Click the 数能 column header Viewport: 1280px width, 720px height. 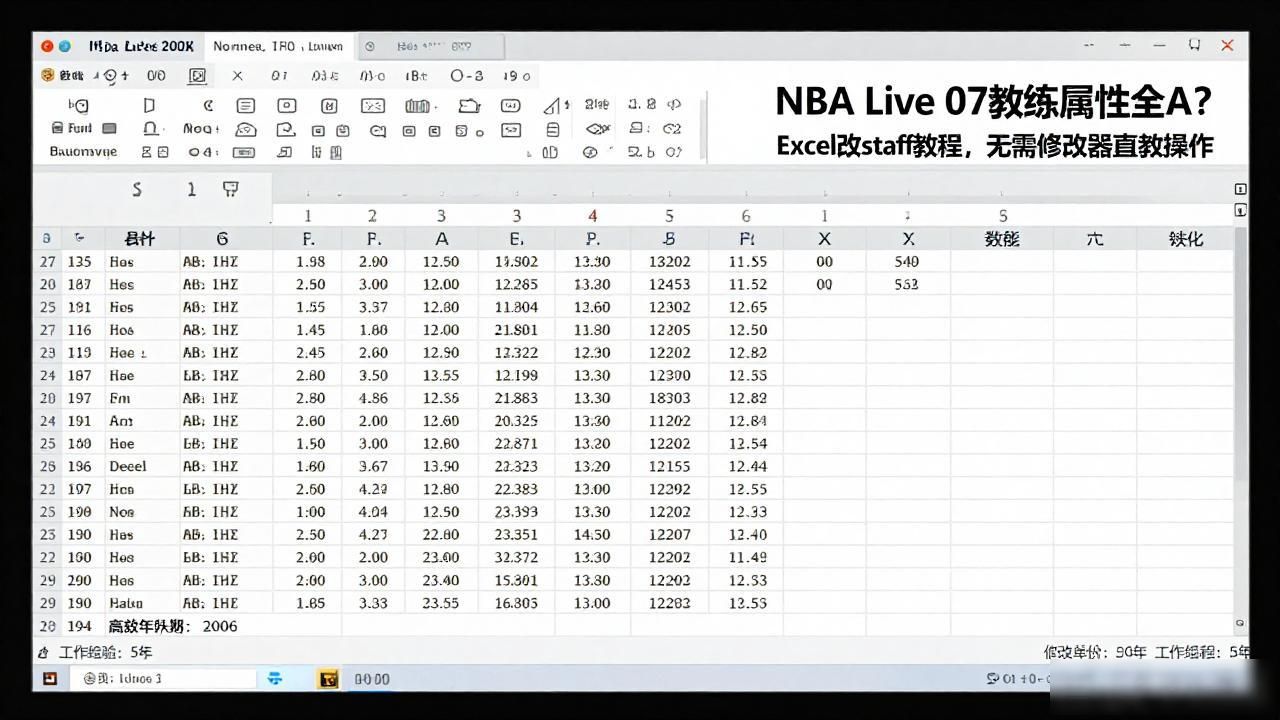click(1002, 239)
